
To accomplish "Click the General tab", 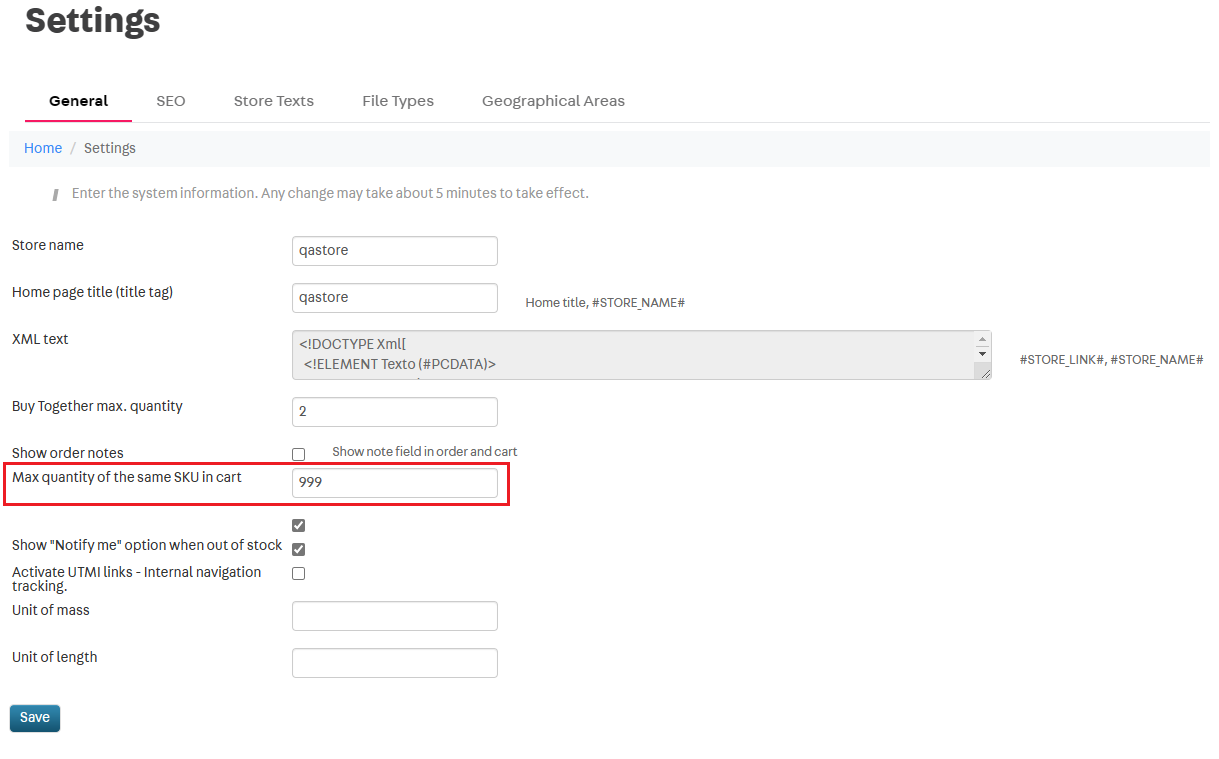I will pyautogui.click(x=78, y=101).
